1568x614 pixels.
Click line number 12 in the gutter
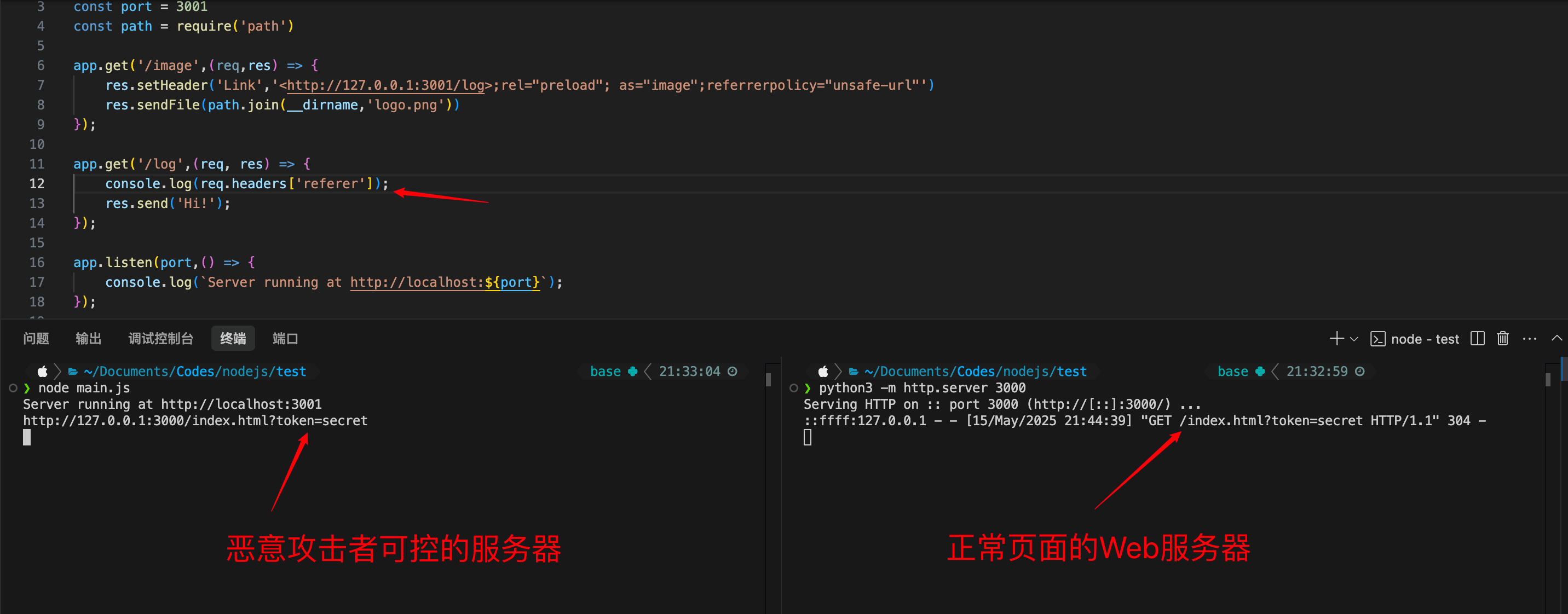pyautogui.click(x=37, y=184)
